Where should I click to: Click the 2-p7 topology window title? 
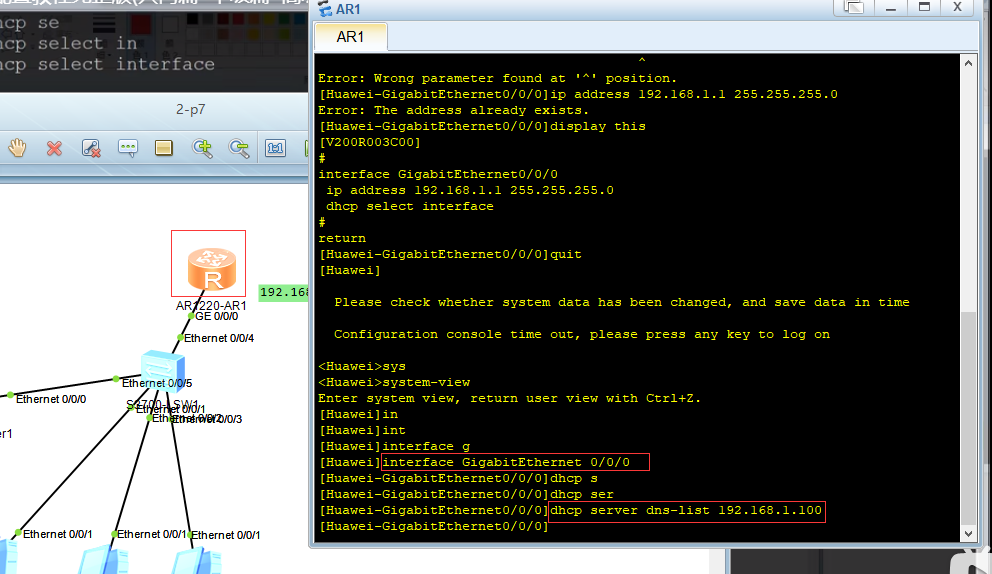190,109
